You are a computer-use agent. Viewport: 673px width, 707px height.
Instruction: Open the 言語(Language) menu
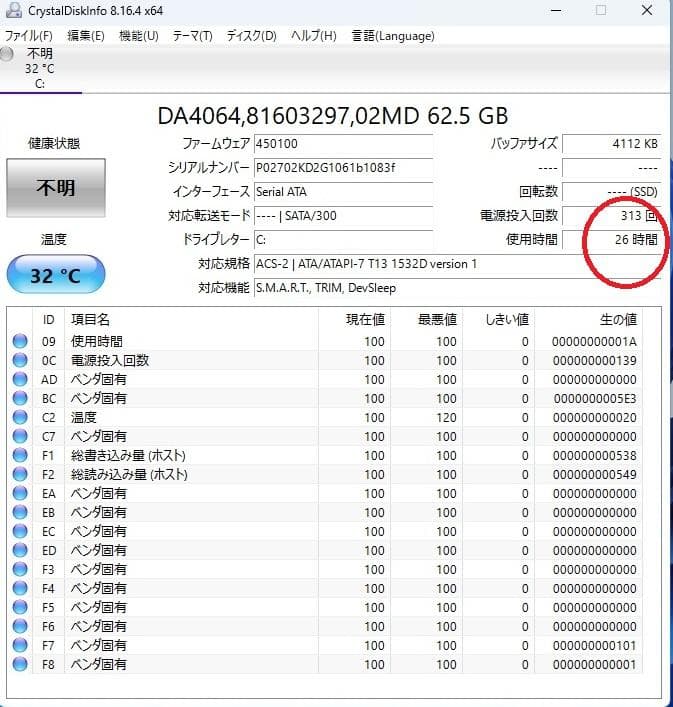point(393,36)
